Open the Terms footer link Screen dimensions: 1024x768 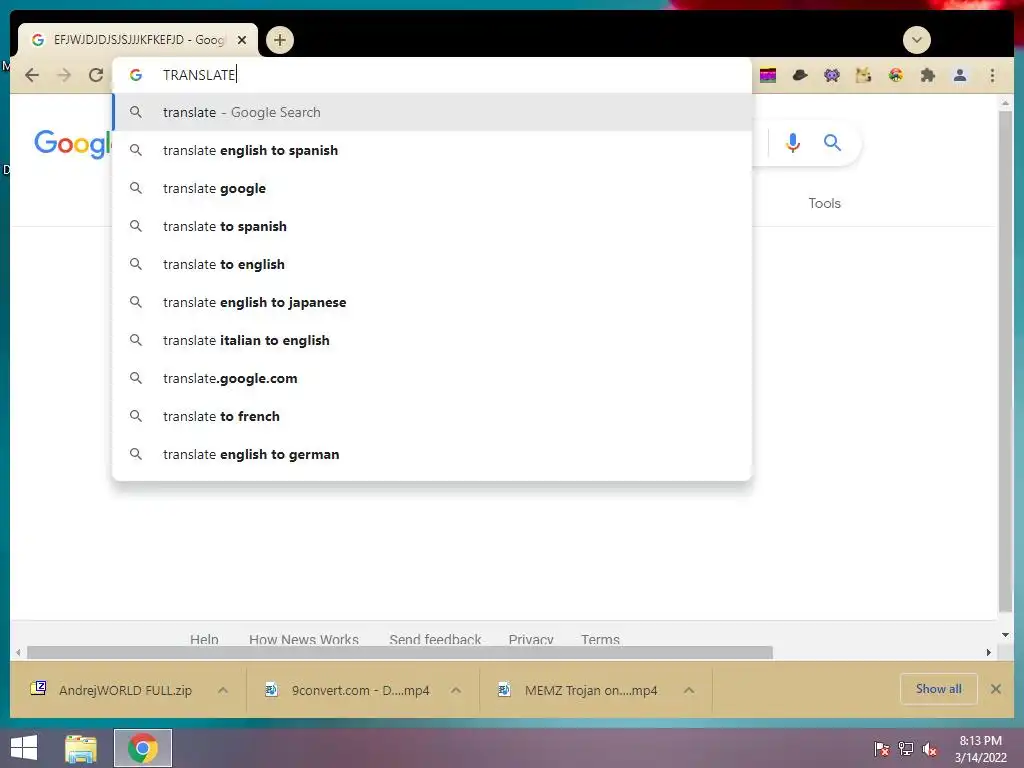[600, 639]
